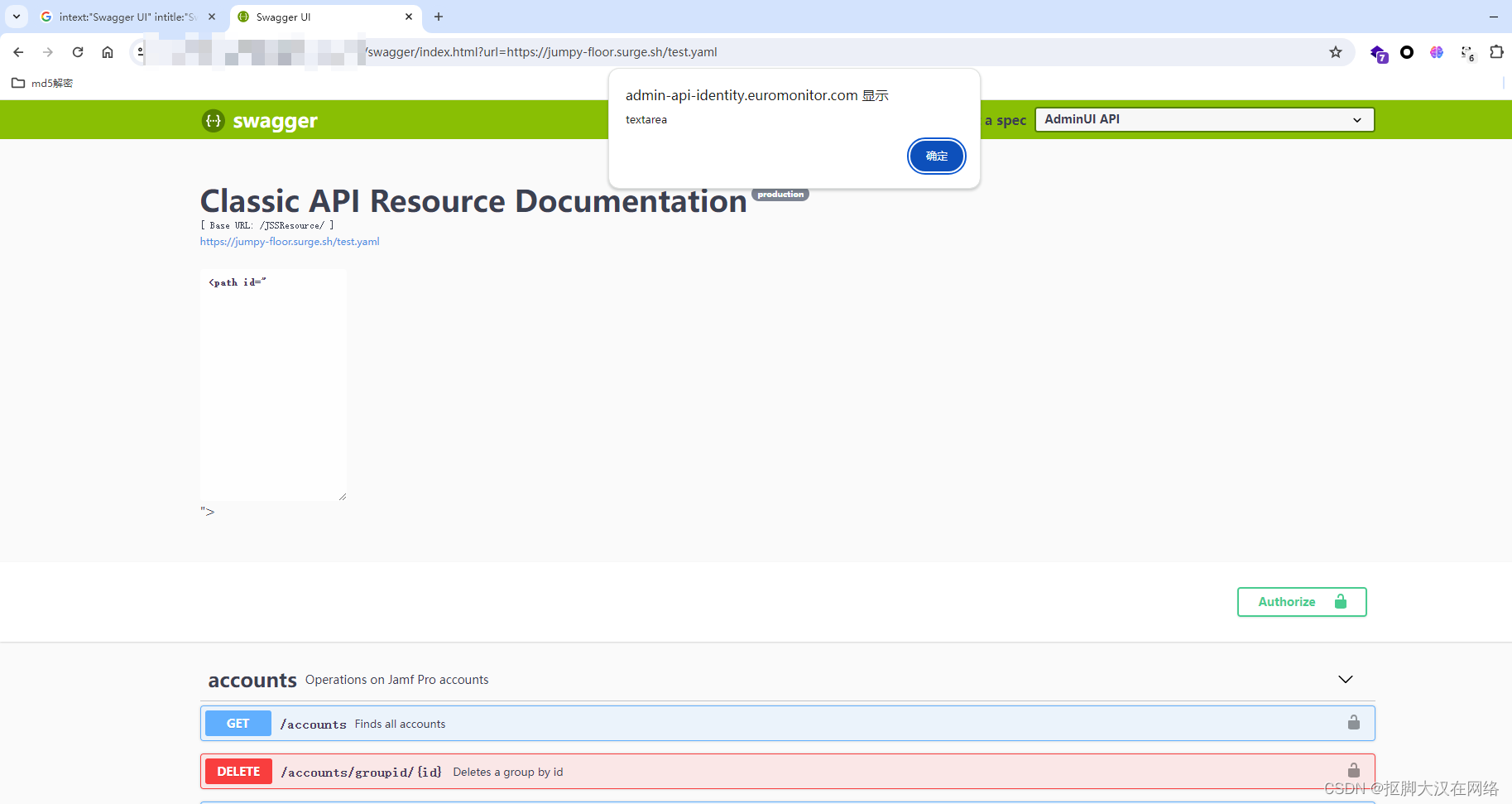Switch to the intext Swagger UI Google tab
Viewport: 1512px width, 804px height.
point(128,17)
